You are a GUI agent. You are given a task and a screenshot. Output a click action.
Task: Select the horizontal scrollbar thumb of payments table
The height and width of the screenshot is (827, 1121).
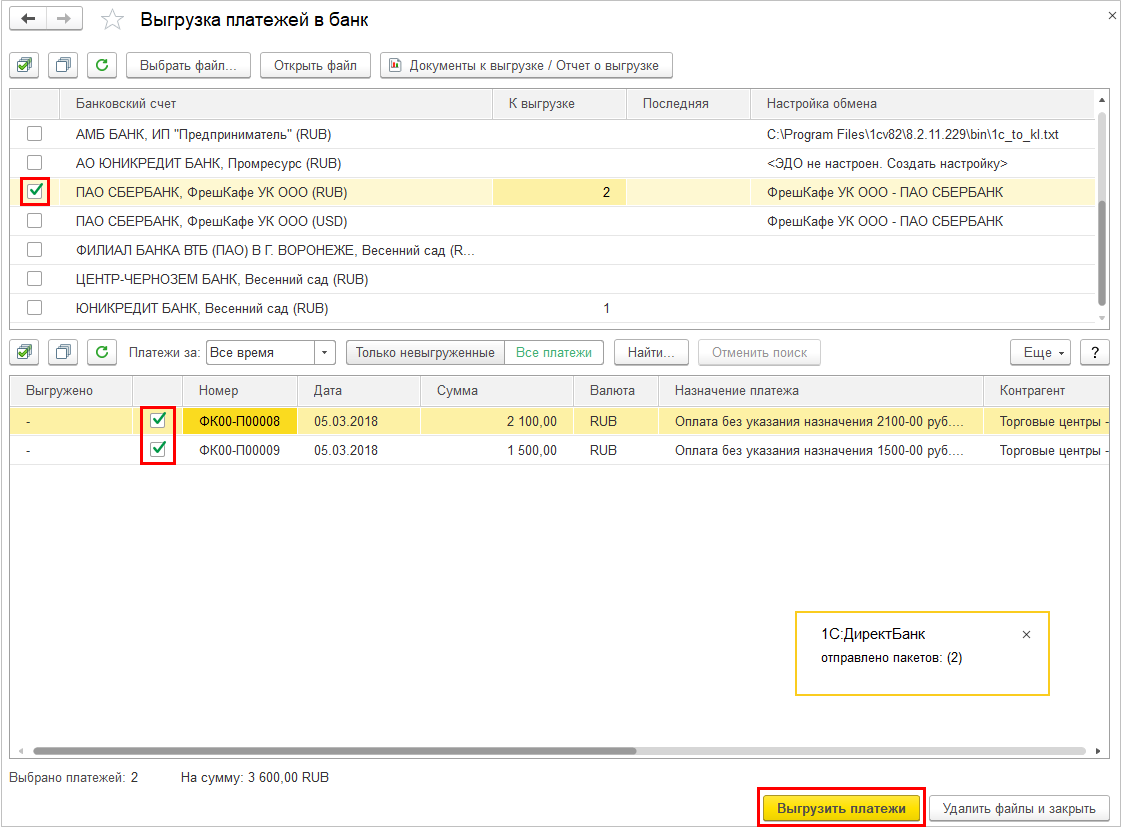click(335, 751)
